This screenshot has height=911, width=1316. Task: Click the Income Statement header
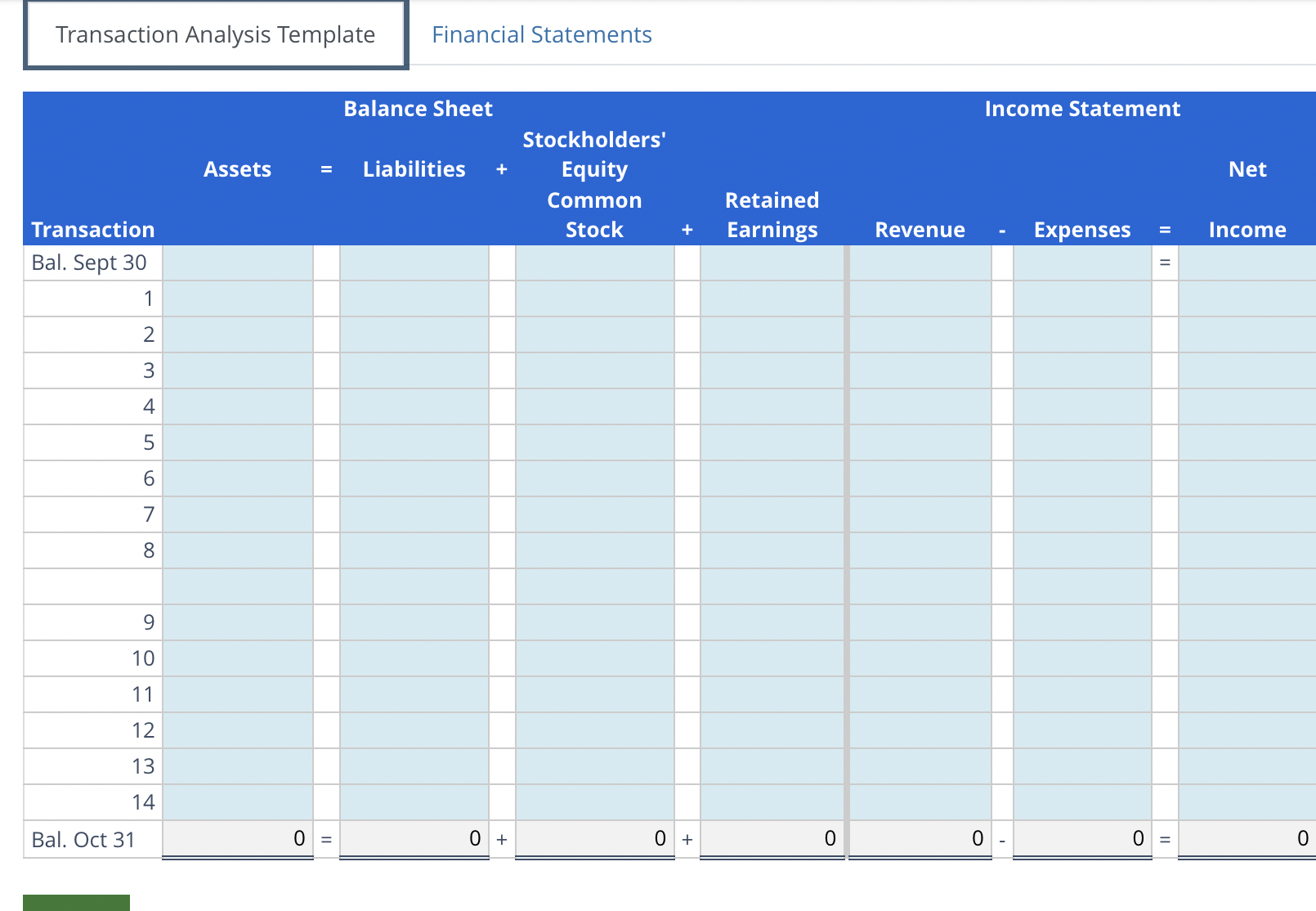1082,109
